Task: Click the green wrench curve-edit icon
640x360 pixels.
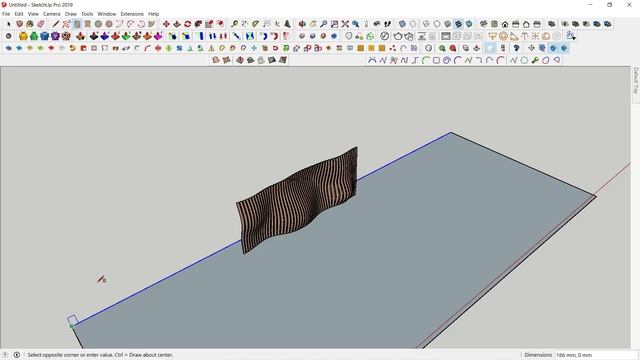Action: click(x=535, y=60)
